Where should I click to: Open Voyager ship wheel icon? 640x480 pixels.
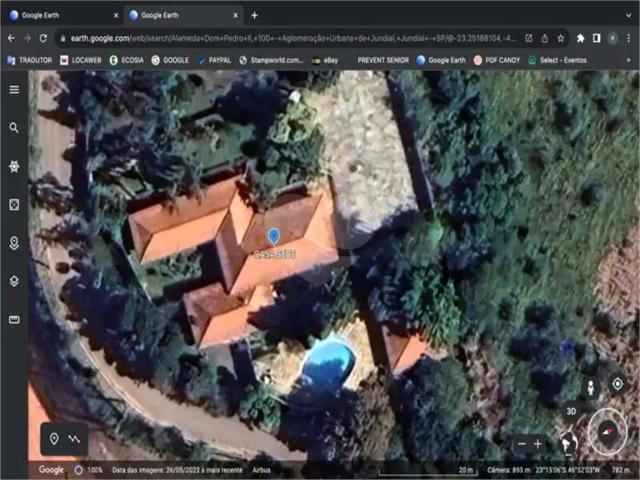coord(14,166)
